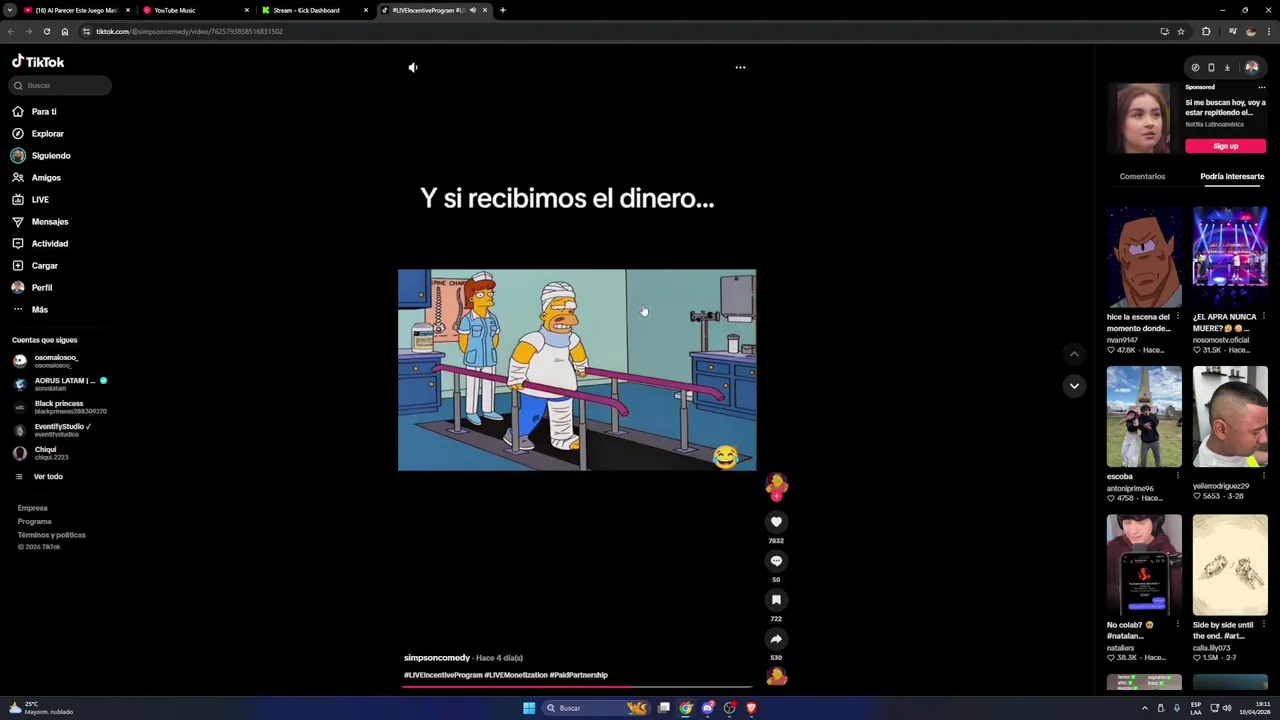The width and height of the screenshot is (1280, 720).
Task: Follow creator via avatar plus button
Action: coord(776,496)
